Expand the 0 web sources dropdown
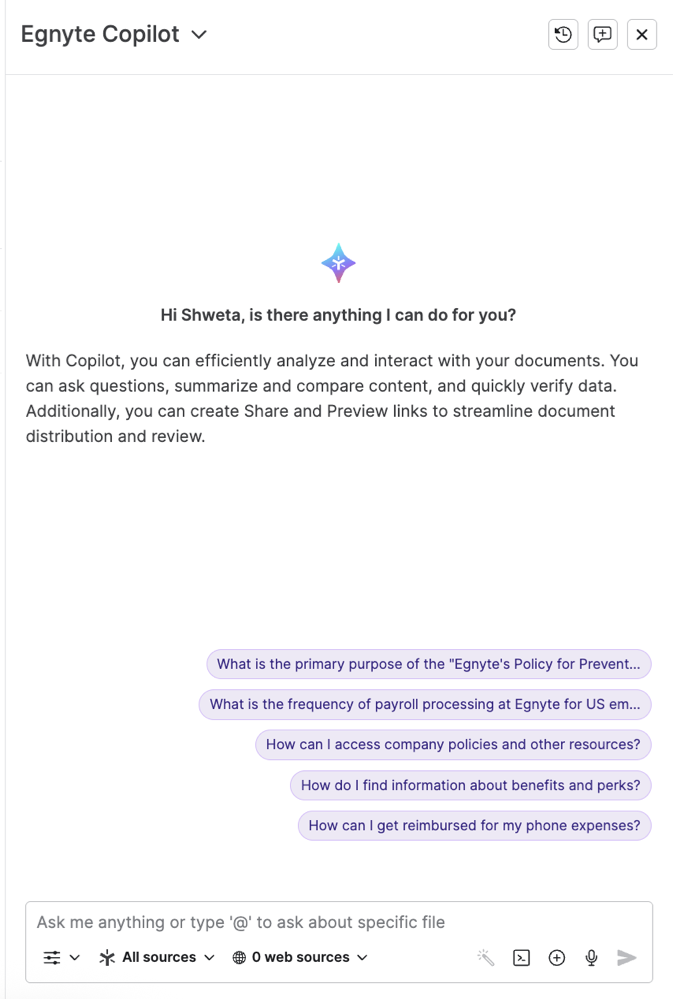Screen dimensions: 673x999 [300, 957]
